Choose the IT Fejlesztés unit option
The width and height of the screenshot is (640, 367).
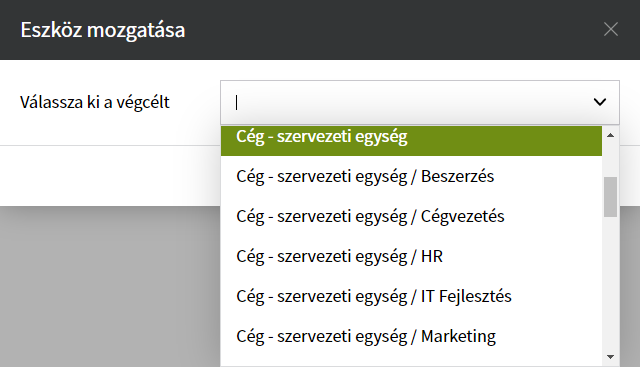pyautogui.click(x=411, y=296)
